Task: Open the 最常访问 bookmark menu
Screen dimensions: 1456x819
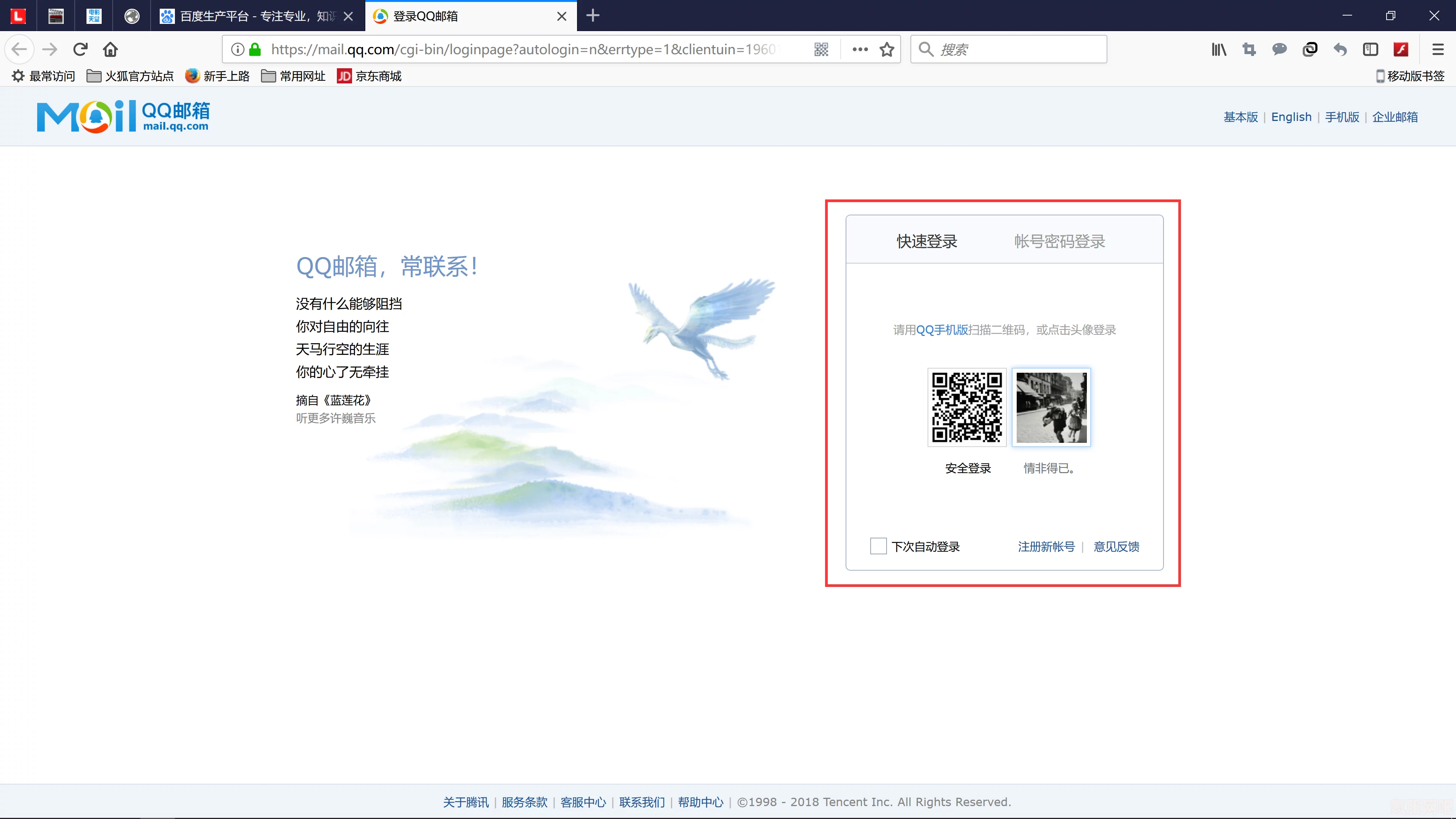Action: pyautogui.click(x=44, y=76)
